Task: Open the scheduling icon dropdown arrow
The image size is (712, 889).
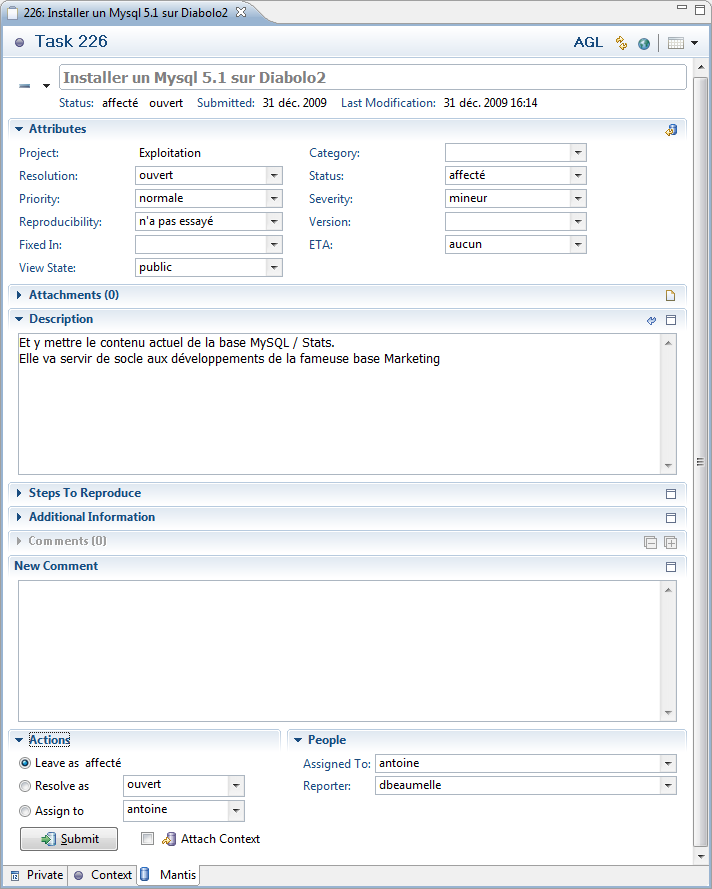Action: tap(694, 43)
